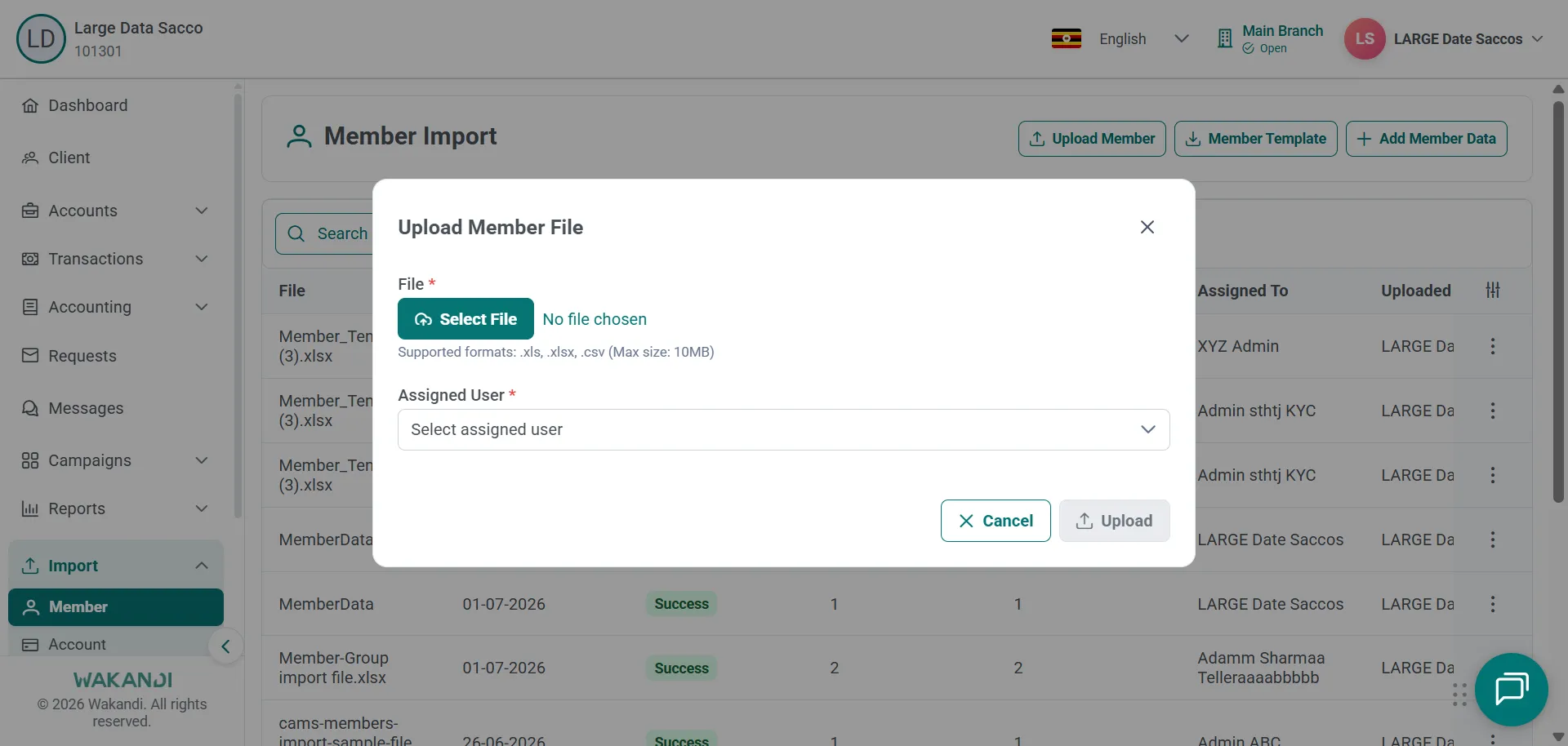The height and width of the screenshot is (746, 1568).
Task: Click the Member Import page title icon
Action: point(299,136)
